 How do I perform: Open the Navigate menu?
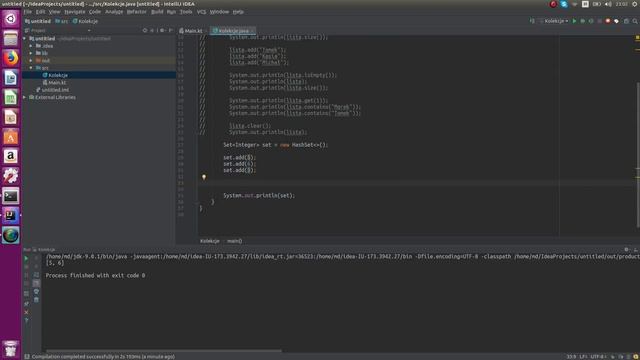75,12
